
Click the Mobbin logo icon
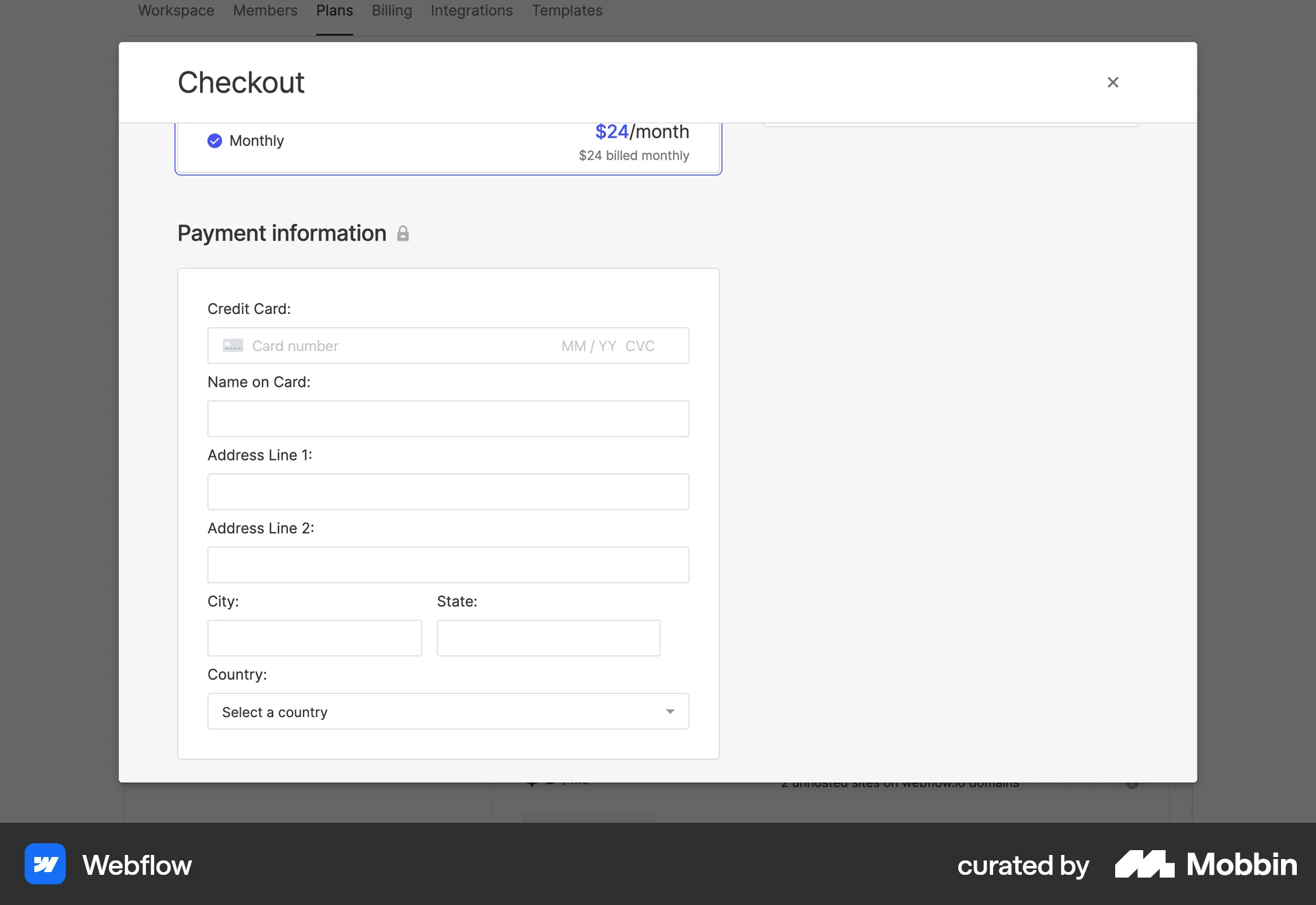click(1143, 864)
